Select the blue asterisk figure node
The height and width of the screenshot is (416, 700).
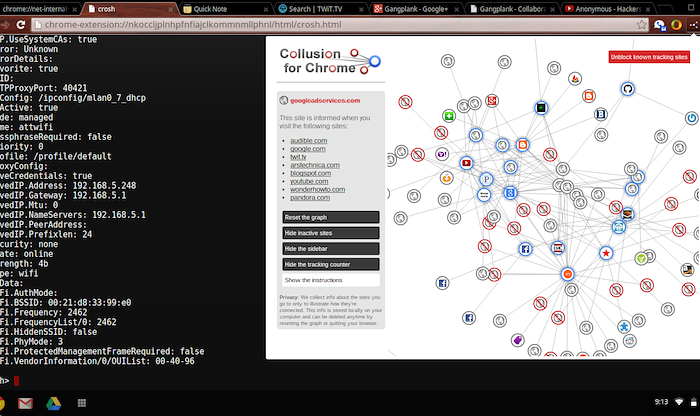coord(624,327)
